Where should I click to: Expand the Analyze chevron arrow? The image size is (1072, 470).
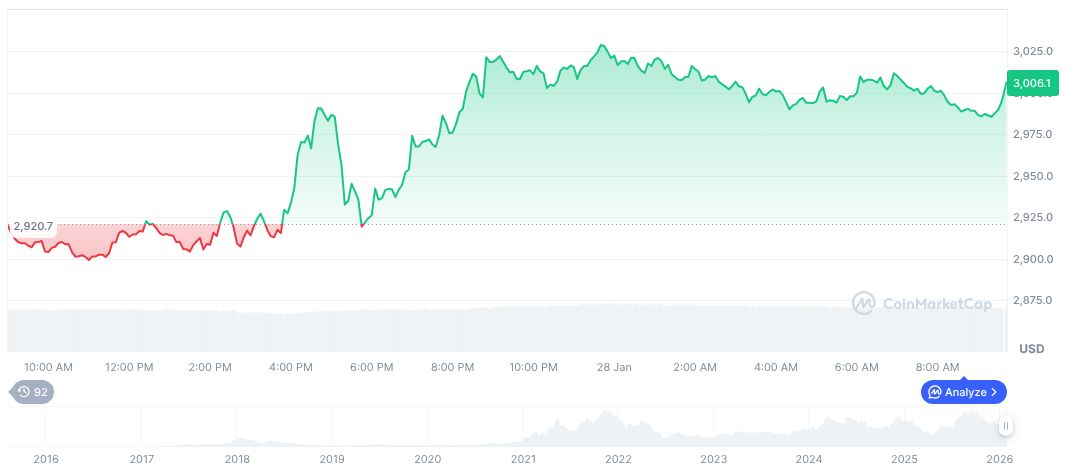(x=994, y=392)
